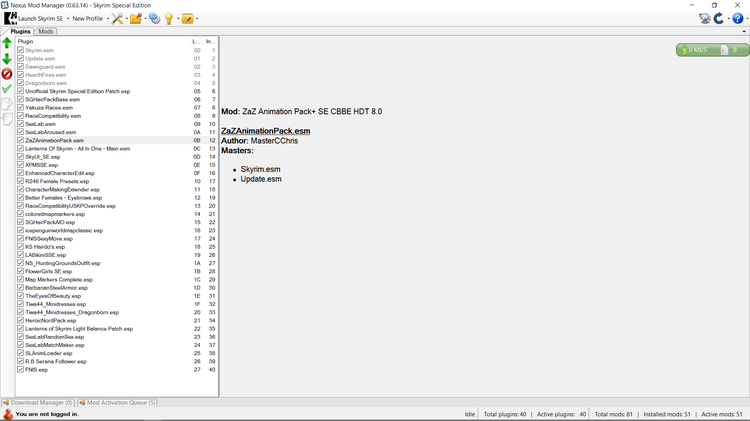Open the light bulb icon dropdown arrow
This screenshot has height=421, width=750.
tap(178, 19)
